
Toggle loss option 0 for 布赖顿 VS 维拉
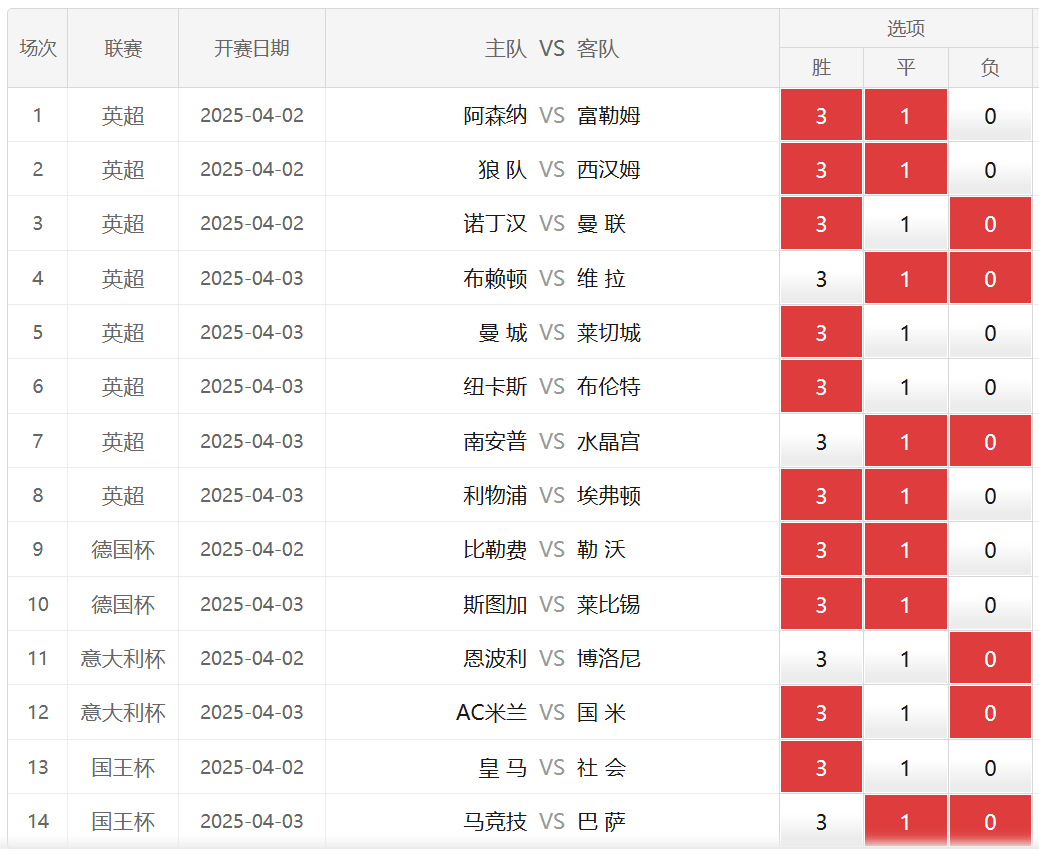tap(990, 278)
